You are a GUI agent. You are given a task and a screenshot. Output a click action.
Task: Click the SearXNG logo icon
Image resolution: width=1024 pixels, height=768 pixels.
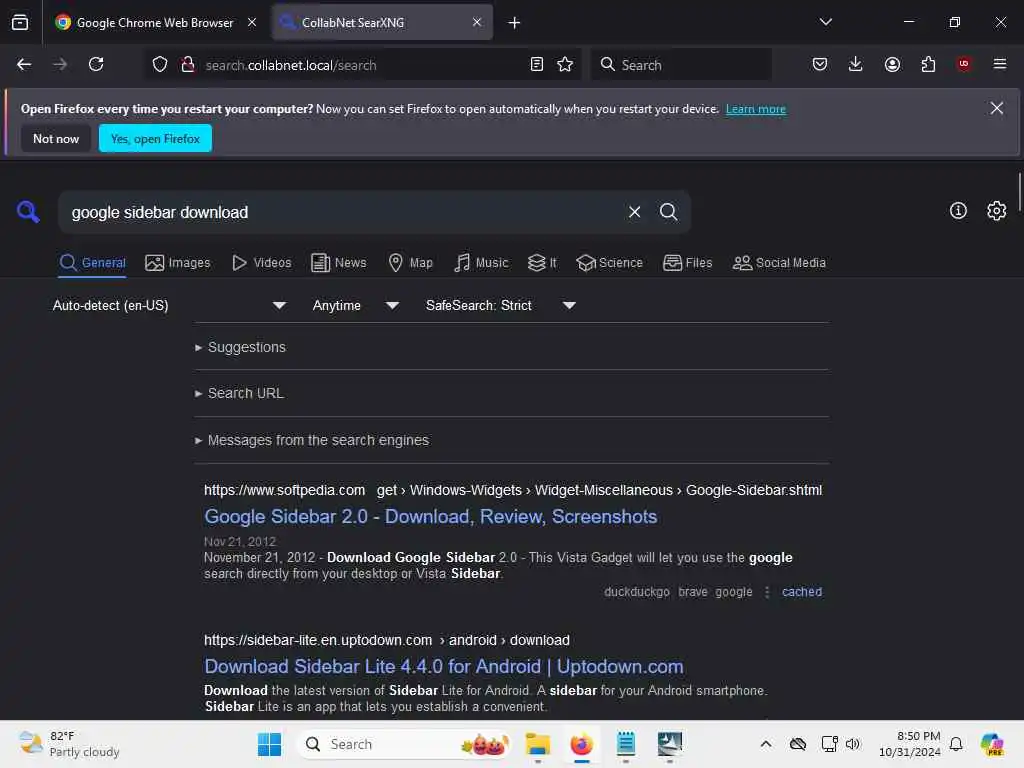(28, 212)
